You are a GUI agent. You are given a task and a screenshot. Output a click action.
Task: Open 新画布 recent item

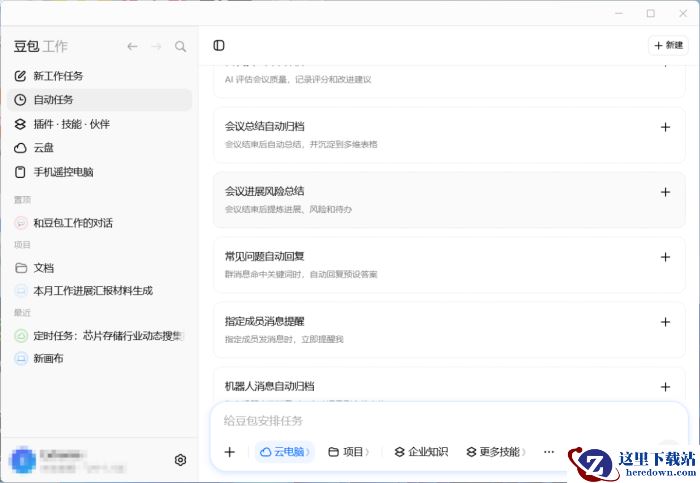click(x=100, y=358)
